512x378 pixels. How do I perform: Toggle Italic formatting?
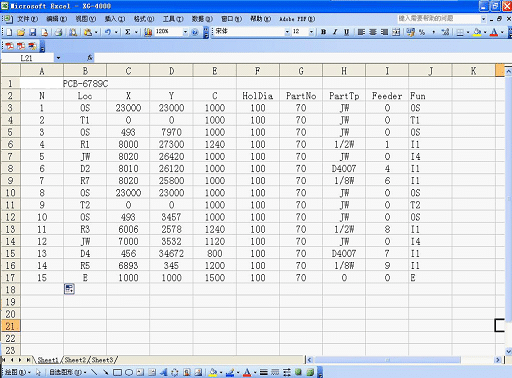click(x=335, y=32)
